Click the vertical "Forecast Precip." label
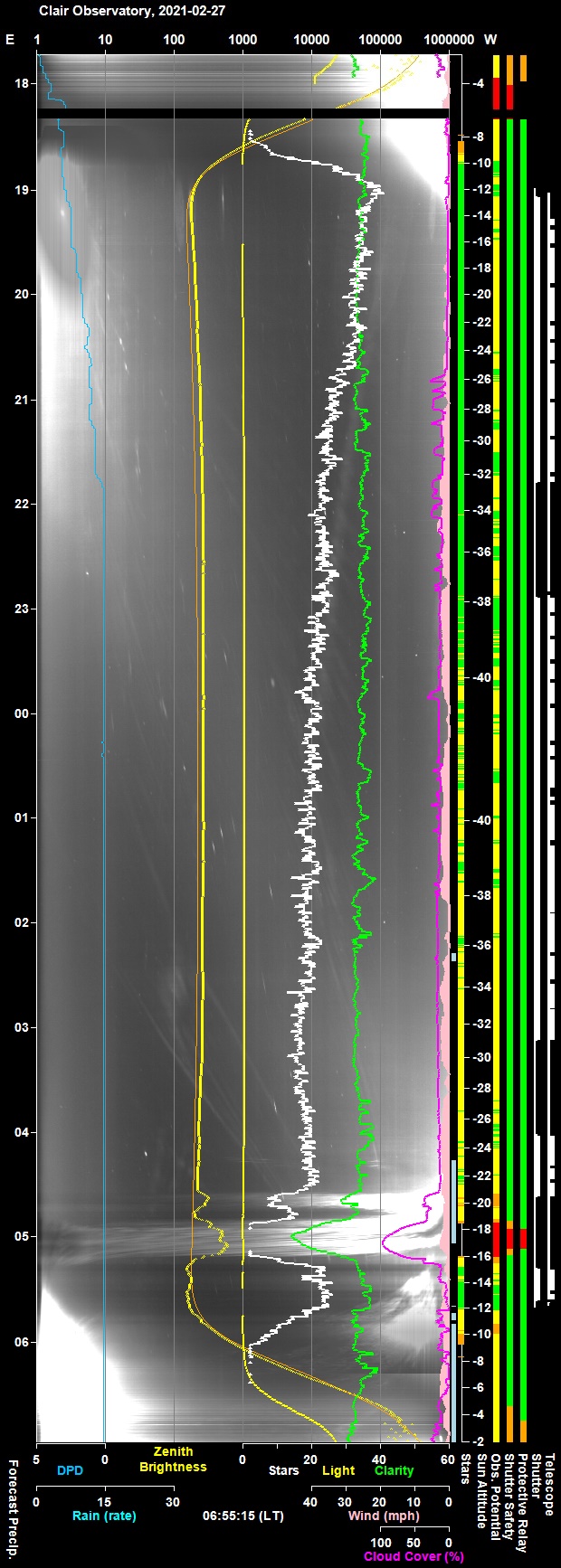 point(13,1507)
